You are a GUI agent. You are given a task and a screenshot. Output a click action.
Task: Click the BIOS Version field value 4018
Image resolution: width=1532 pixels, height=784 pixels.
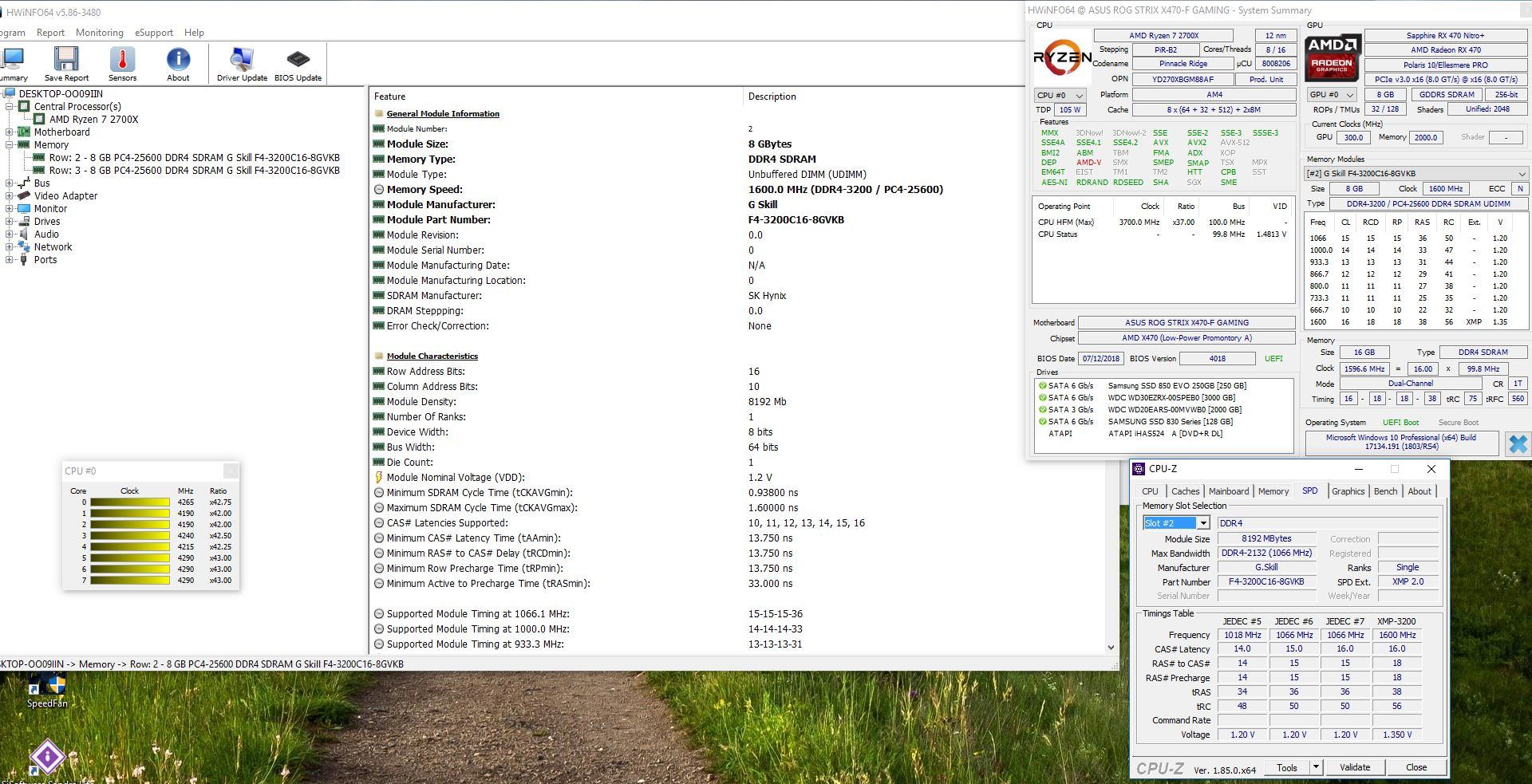click(x=1217, y=359)
